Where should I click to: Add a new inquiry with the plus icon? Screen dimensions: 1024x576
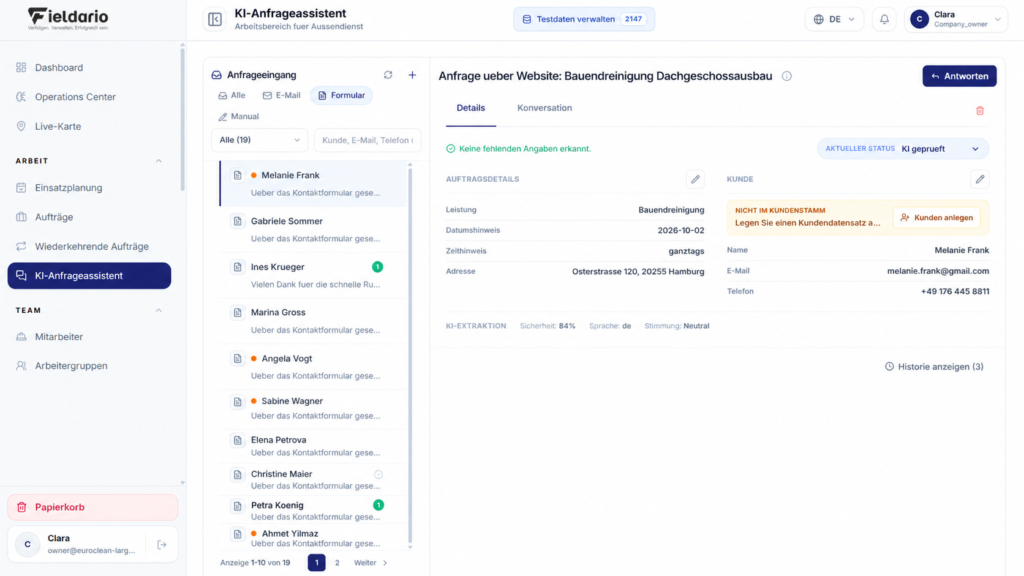(x=412, y=75)
